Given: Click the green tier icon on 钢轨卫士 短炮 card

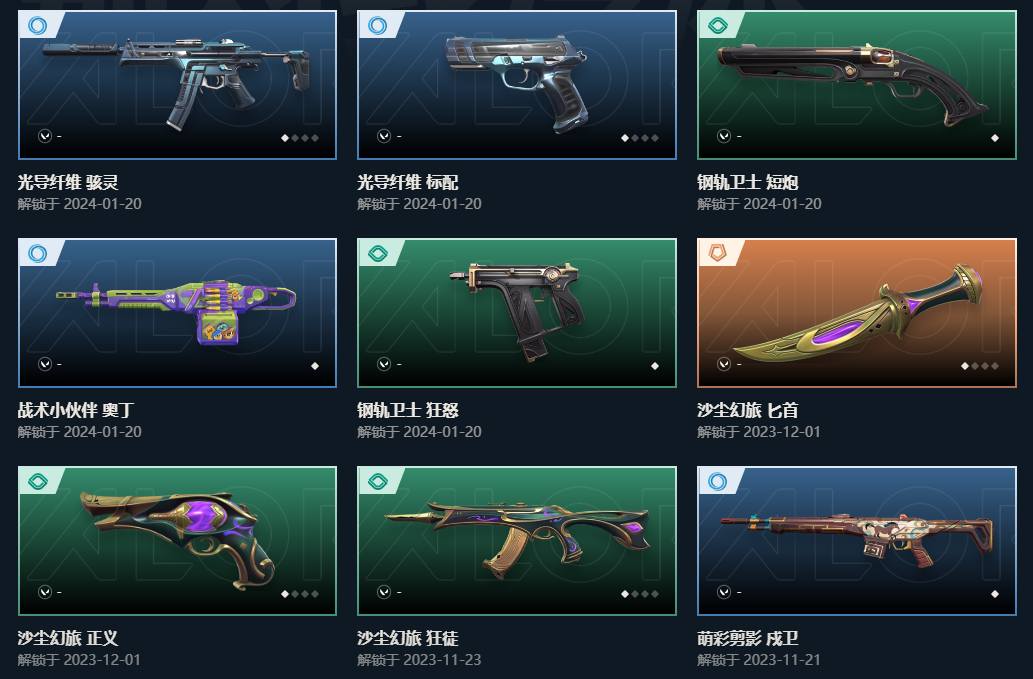Looking at the screenshot, I should point(717,26).
